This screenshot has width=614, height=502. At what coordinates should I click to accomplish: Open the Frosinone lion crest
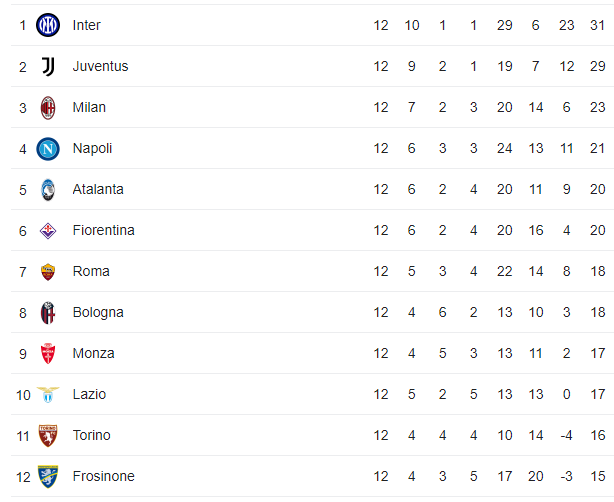tap(48, 477)
